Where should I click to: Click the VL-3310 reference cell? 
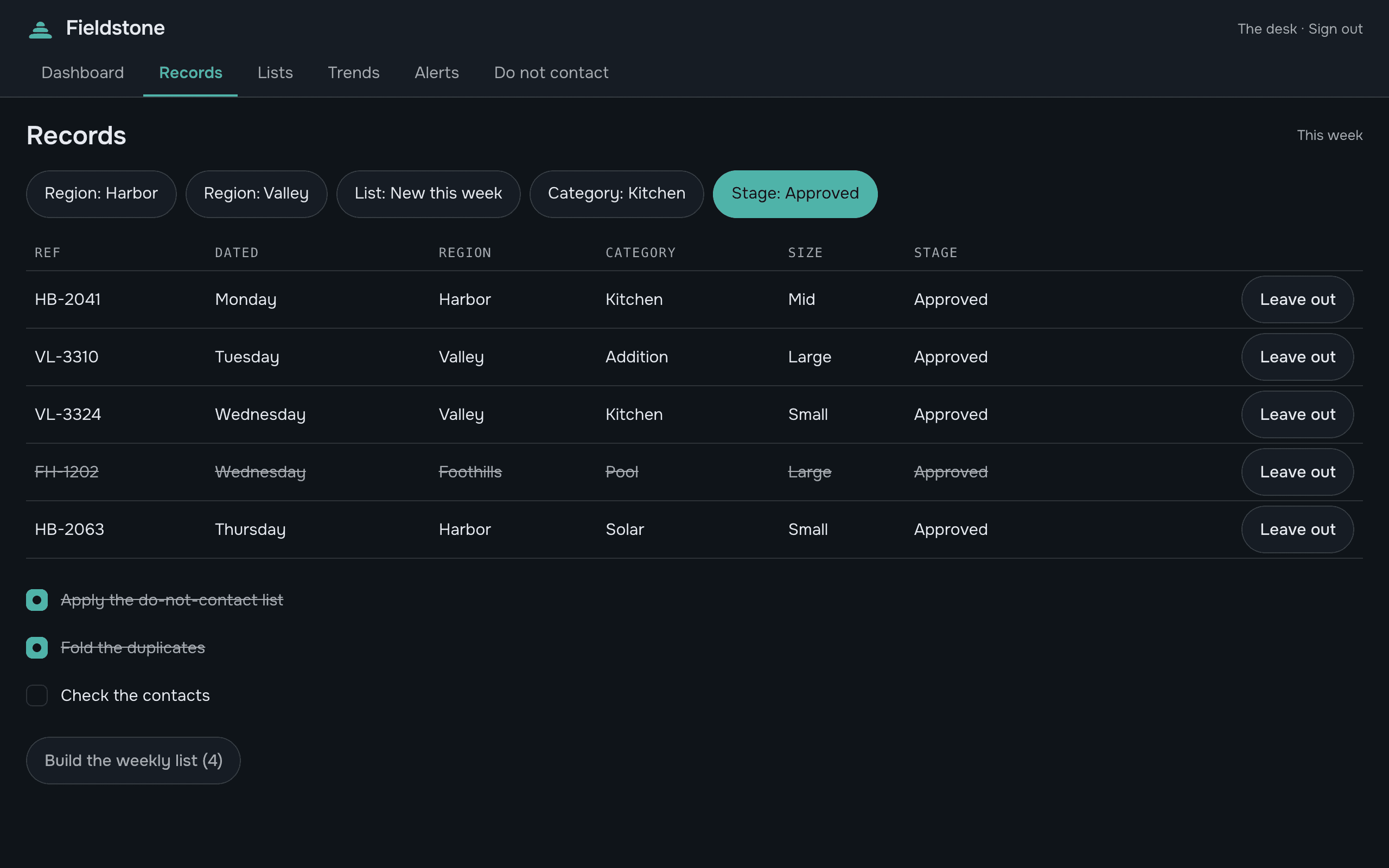[x=67, y=357]
